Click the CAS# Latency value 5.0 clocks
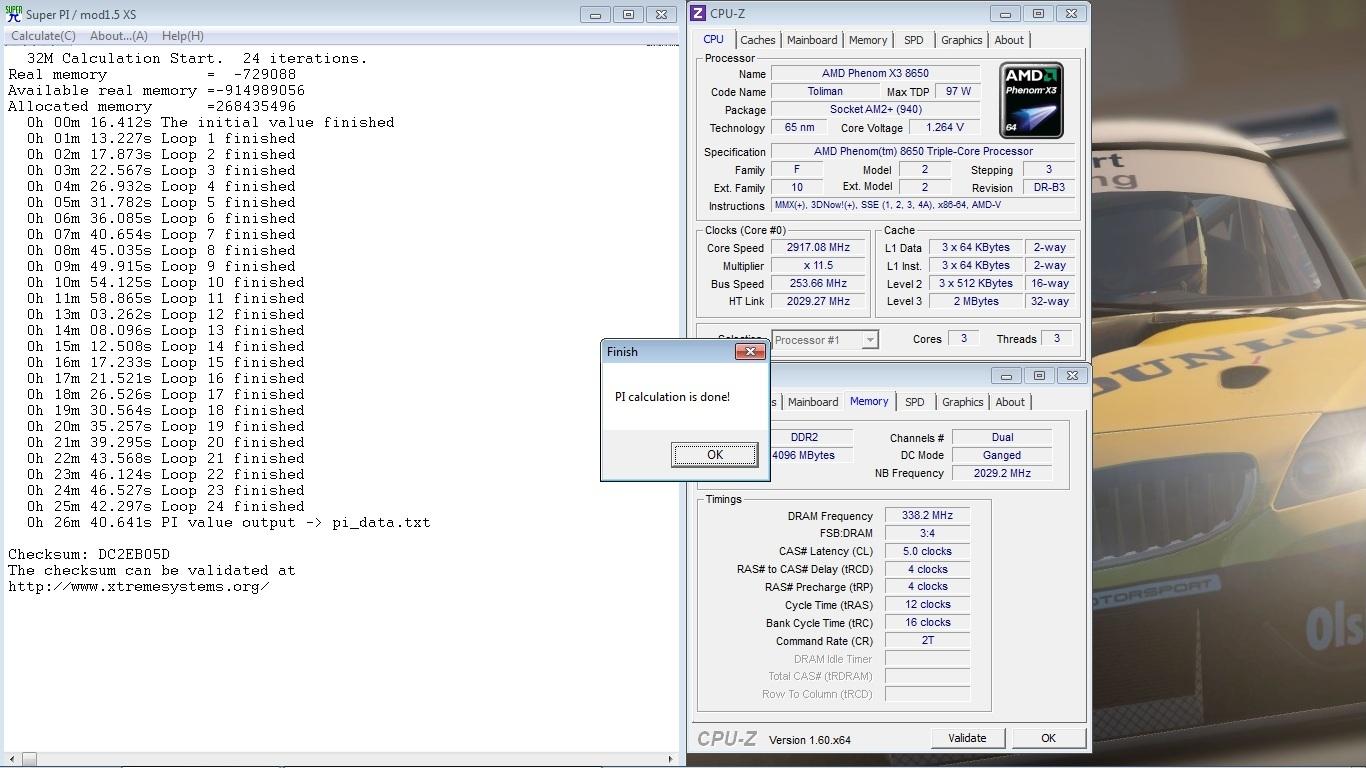This screenshot has height=768, width=1366. 927,552
